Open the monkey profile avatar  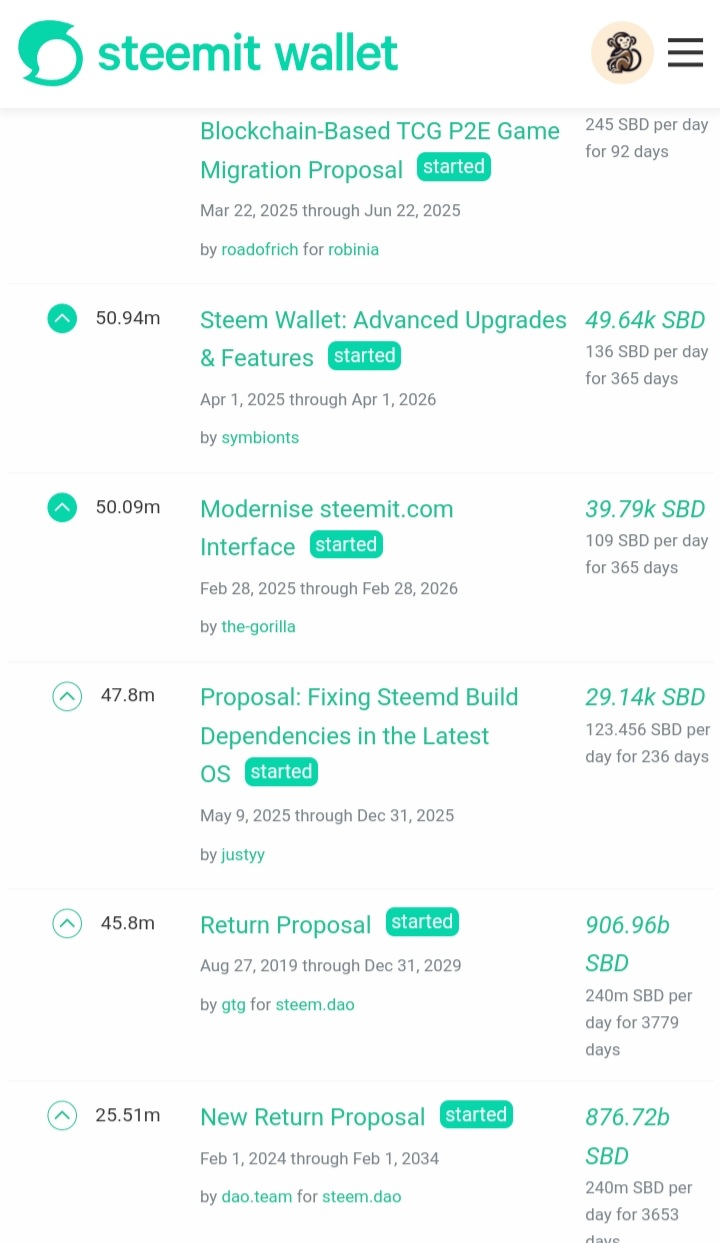[x=622, y=53]
